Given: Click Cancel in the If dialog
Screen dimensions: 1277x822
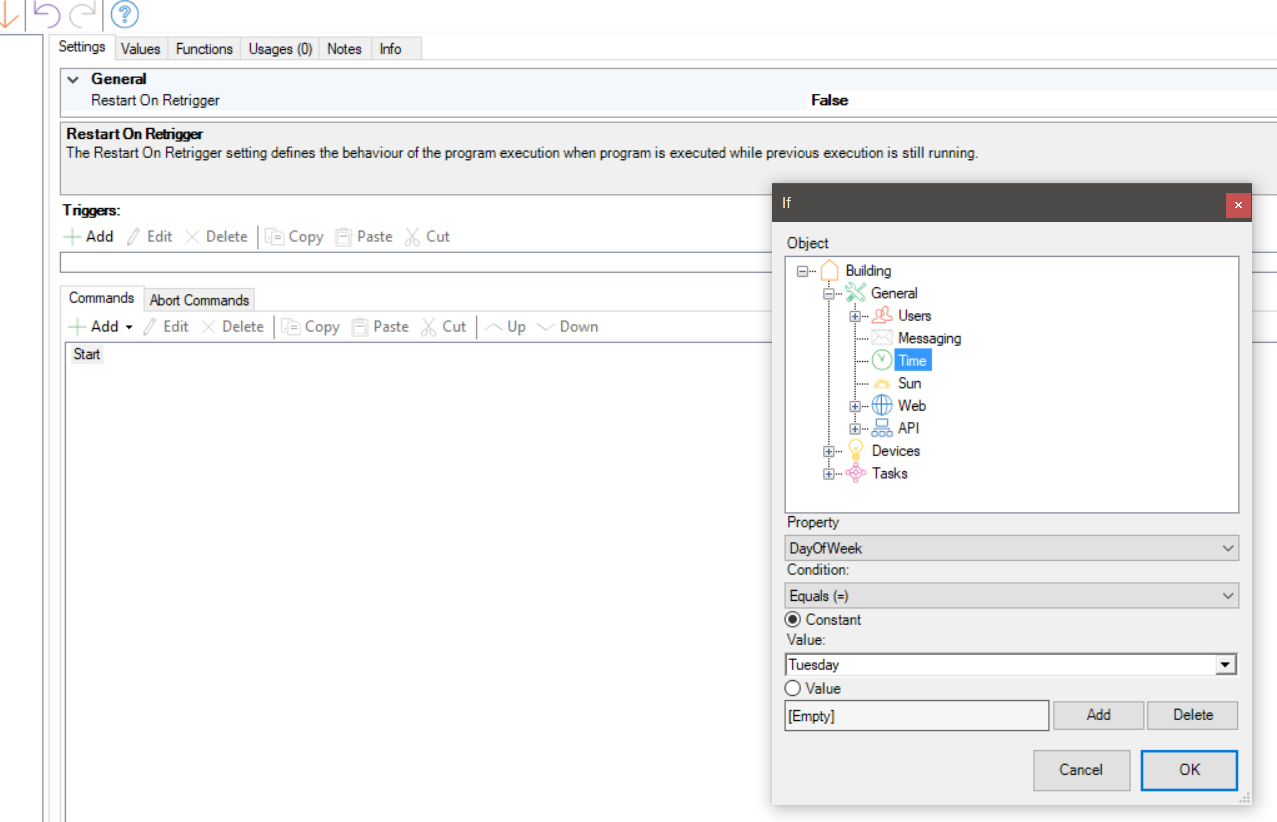Looking at the screenshot, I should [x=1081, y=770].
